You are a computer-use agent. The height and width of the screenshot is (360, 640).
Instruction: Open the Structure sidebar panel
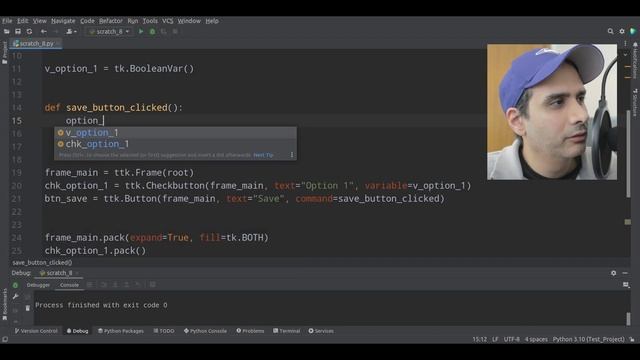coord(635,102)
